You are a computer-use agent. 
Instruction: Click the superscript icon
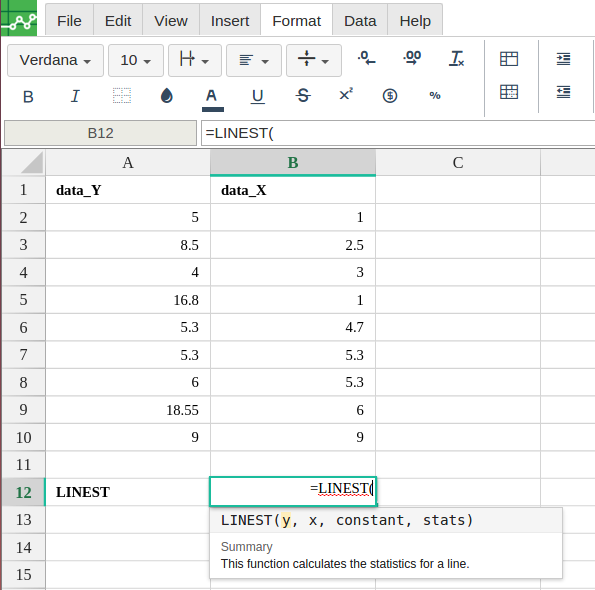[x=346, y=94]
